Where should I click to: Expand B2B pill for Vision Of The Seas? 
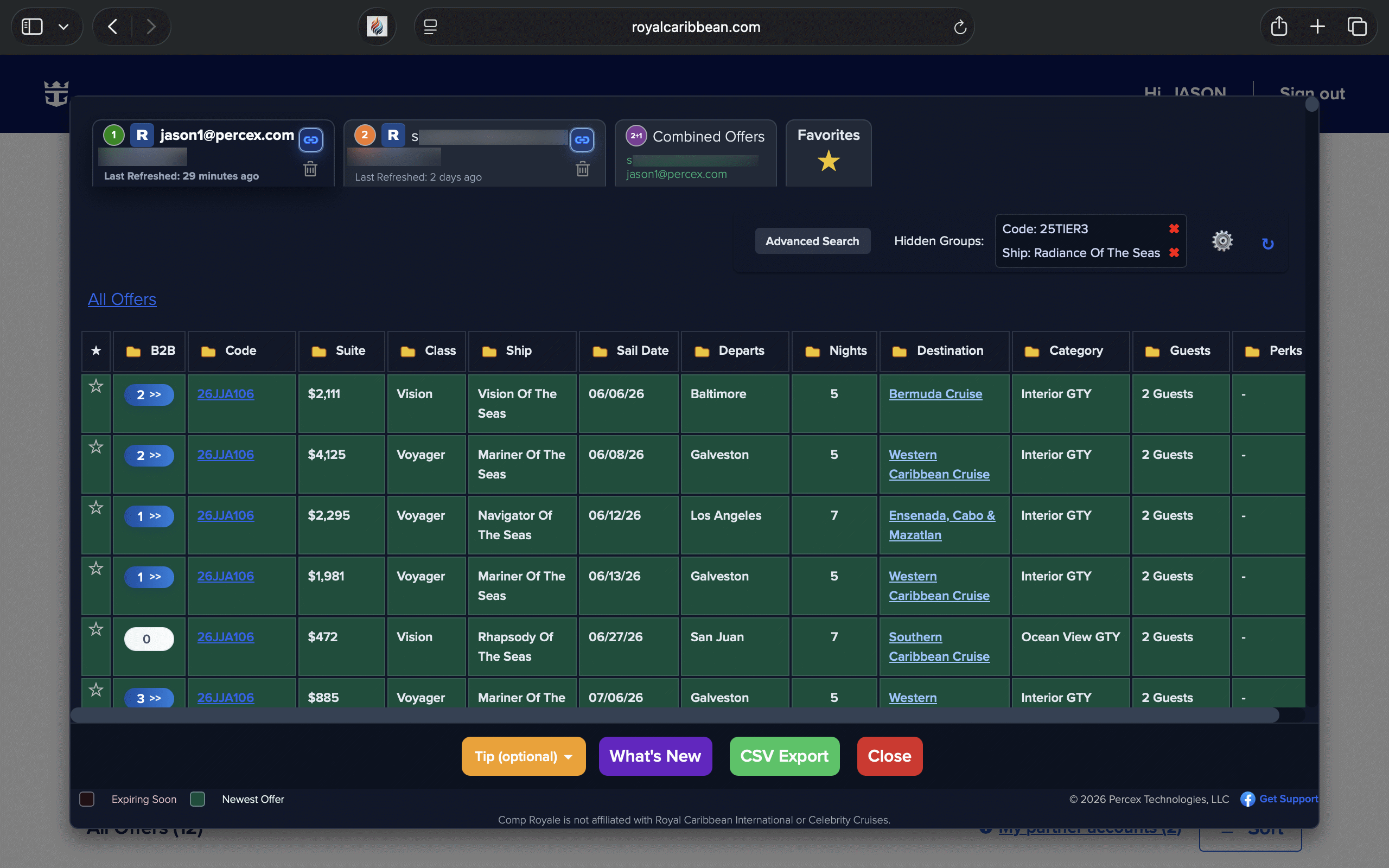point(149,395)
